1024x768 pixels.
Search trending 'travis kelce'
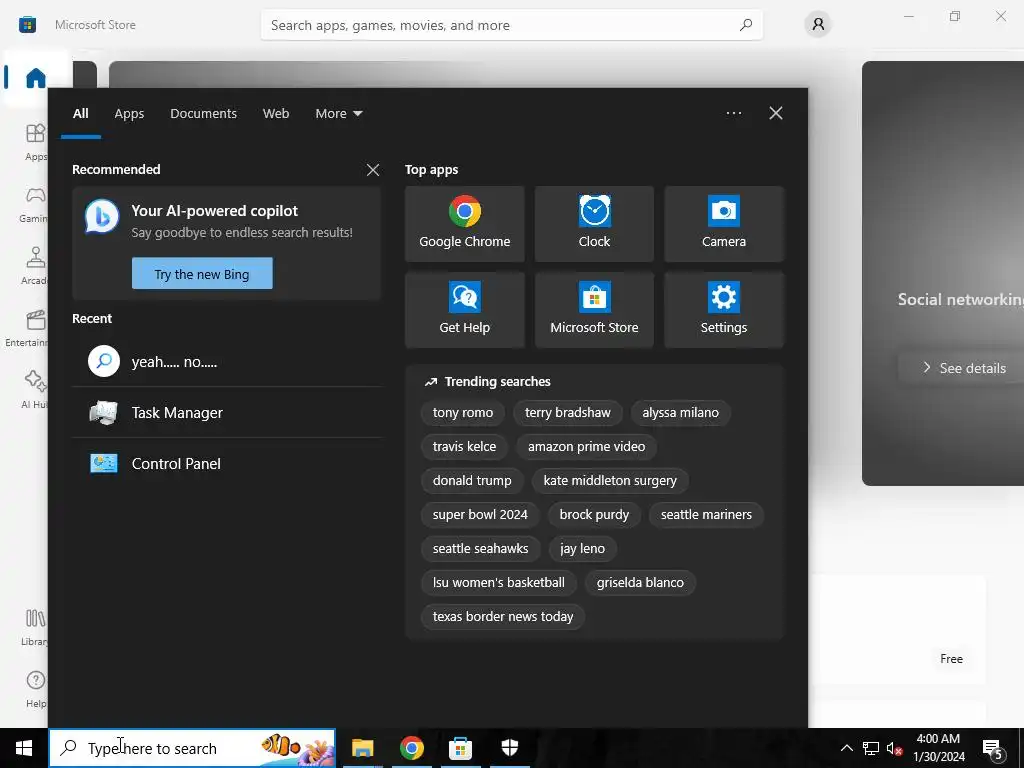click(x=464, y=447)
